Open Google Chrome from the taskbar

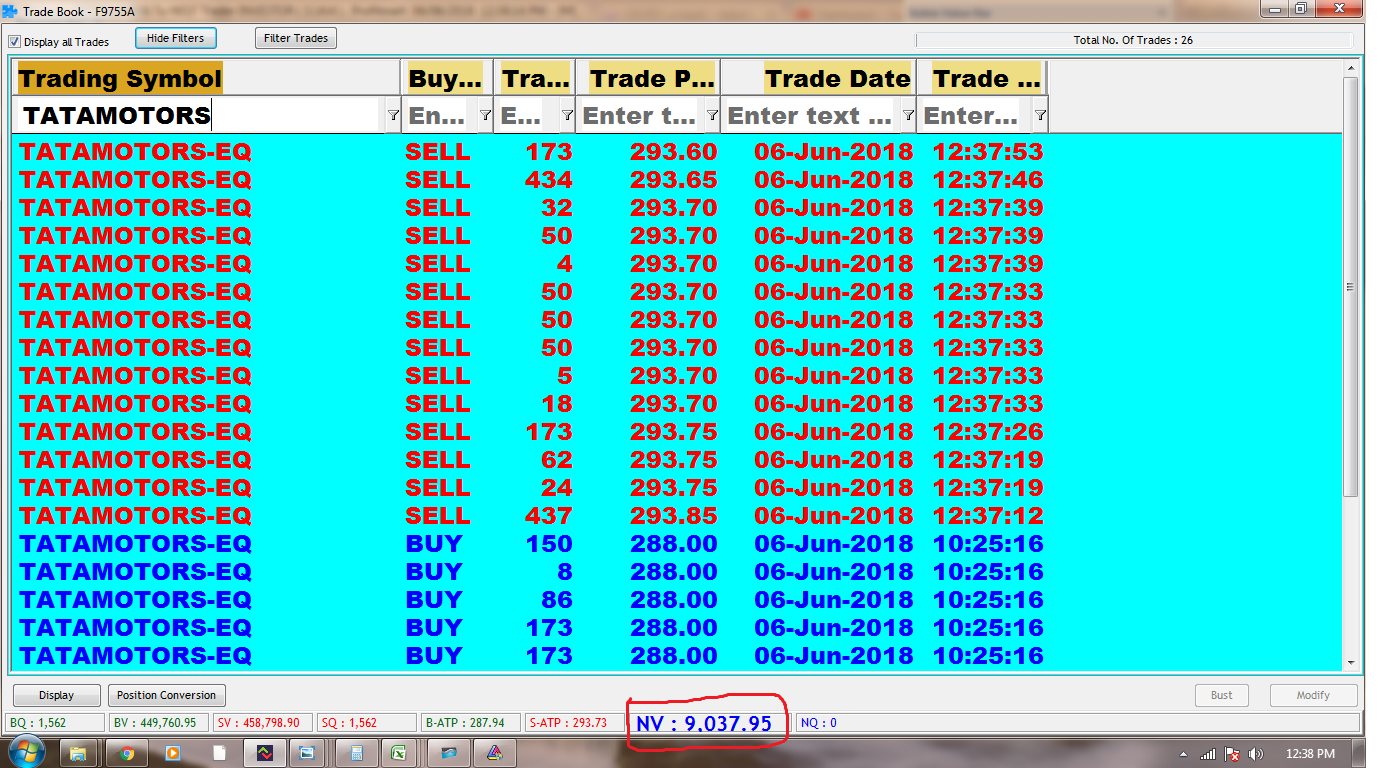point(126,753)
